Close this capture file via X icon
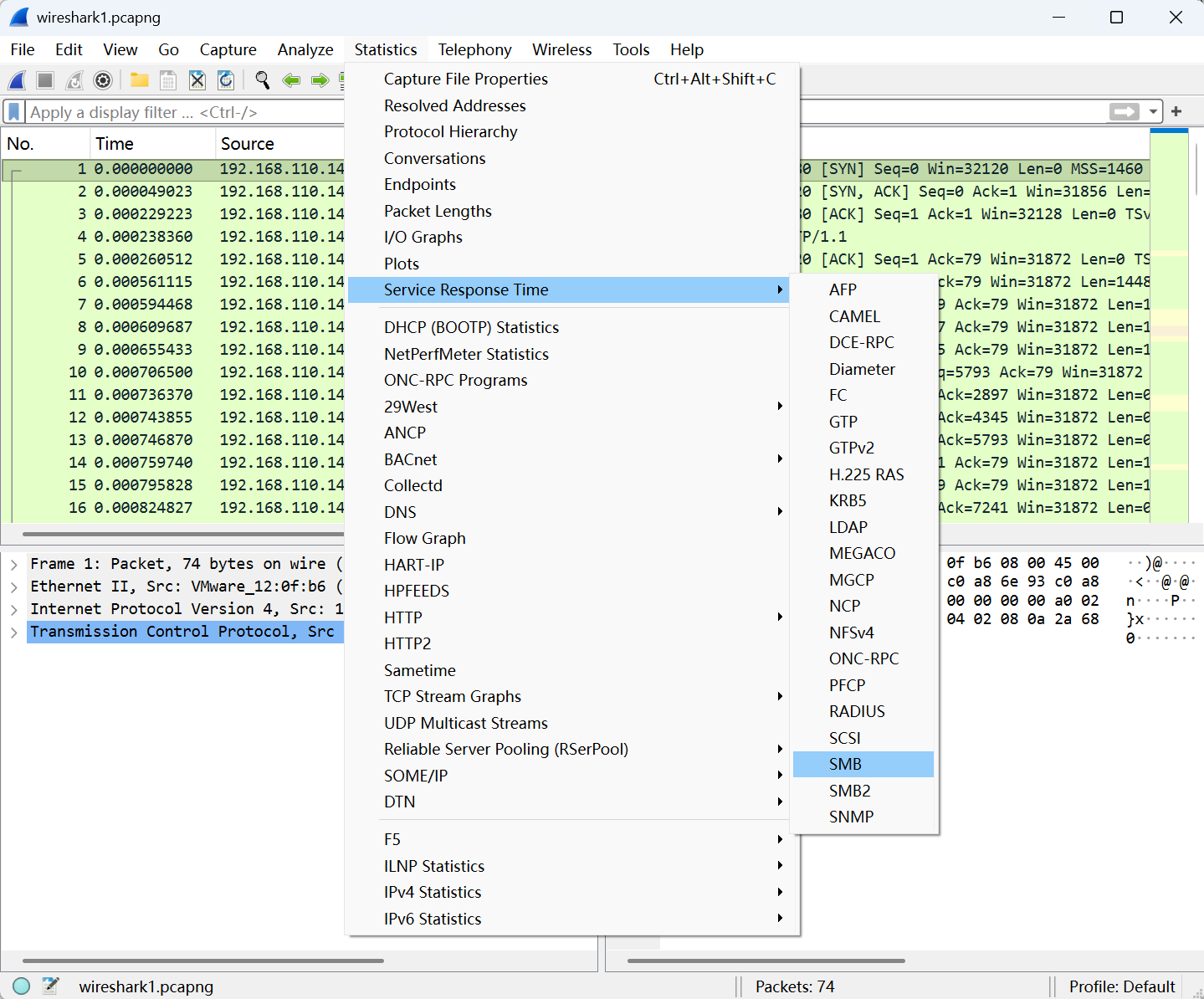The height and width of the screenshot is (999, 1204). 197,80
